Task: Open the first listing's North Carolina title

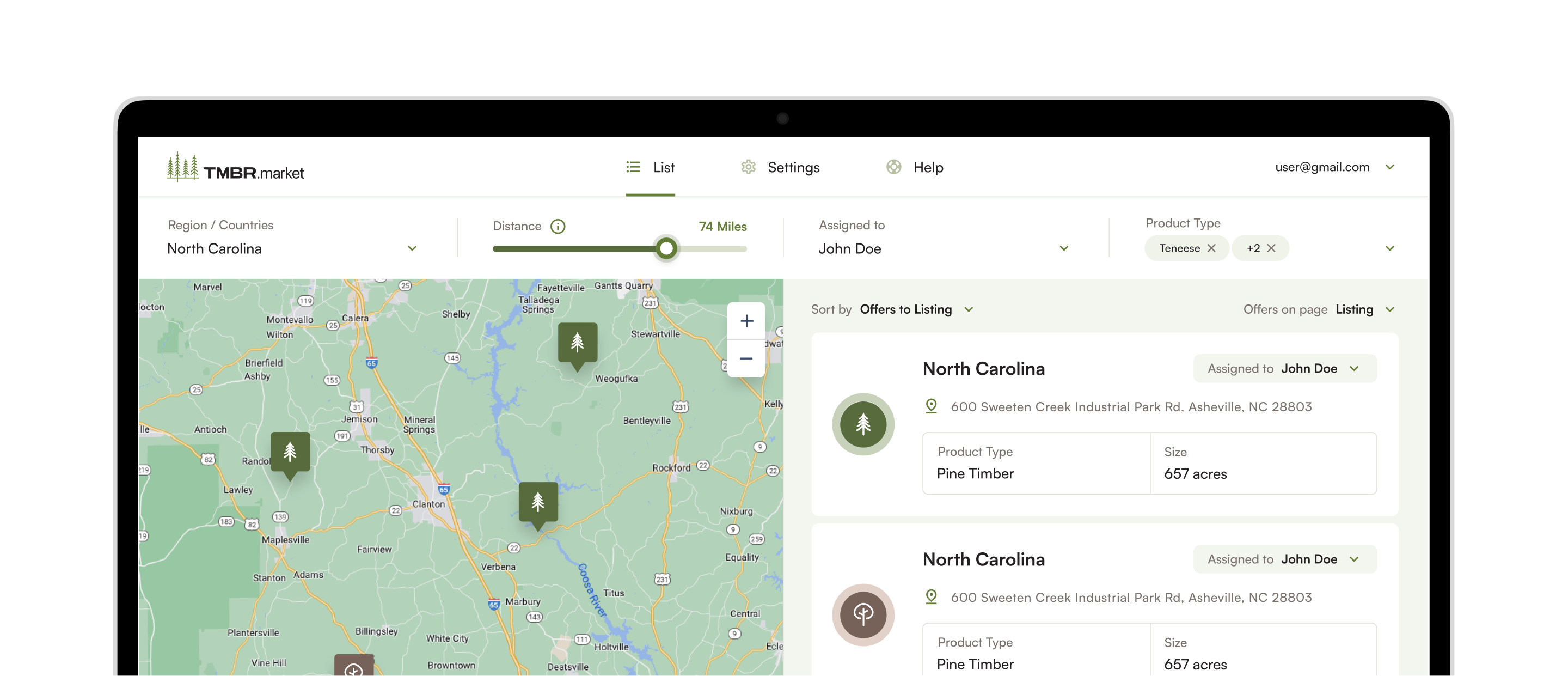Action: coord(984,368)
